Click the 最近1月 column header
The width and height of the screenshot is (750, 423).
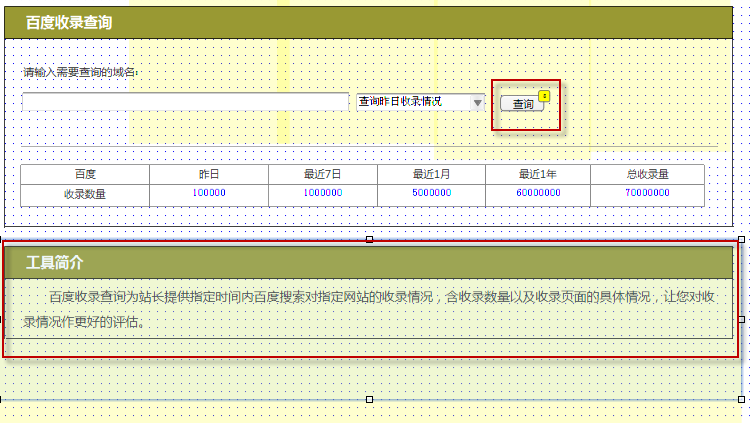point(431,174)
